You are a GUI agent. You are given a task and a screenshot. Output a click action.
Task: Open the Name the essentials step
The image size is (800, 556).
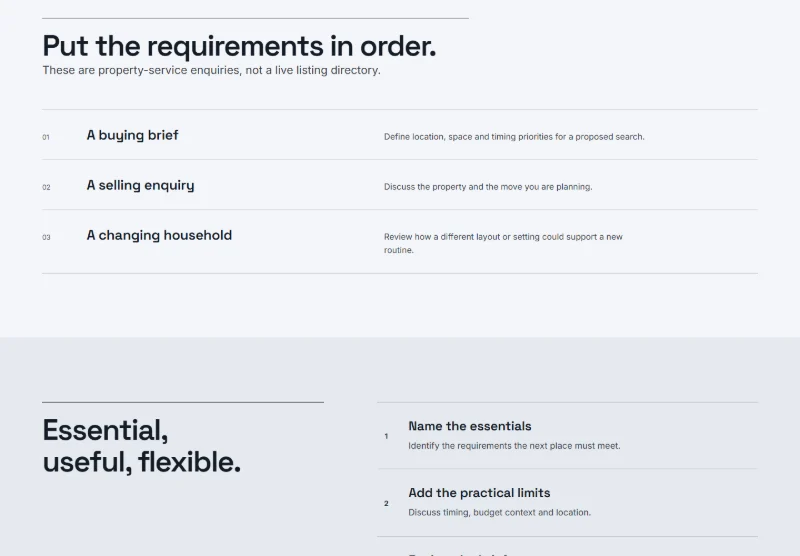[568, 436]
